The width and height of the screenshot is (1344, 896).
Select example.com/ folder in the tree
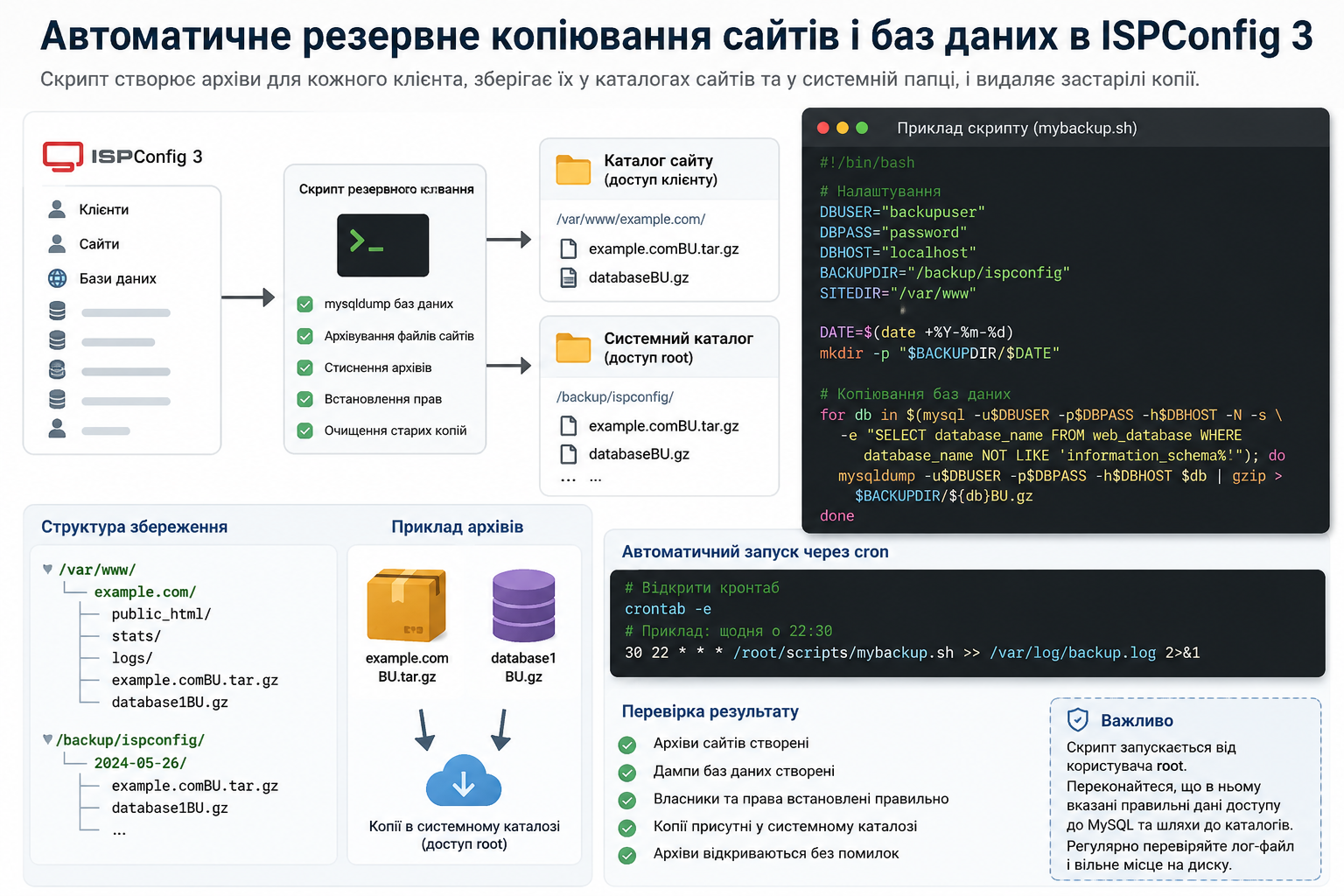tap(145, 591)
